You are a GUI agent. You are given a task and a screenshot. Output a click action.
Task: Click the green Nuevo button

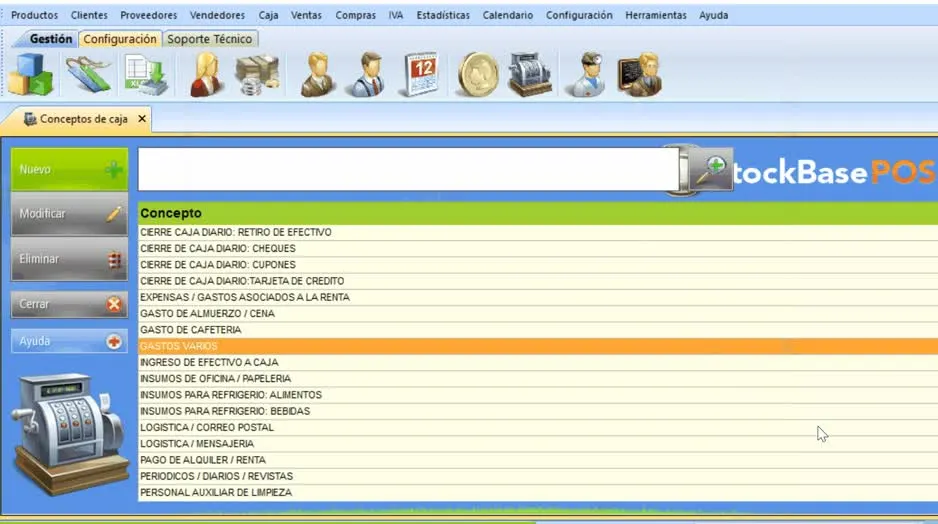point(69,170)
